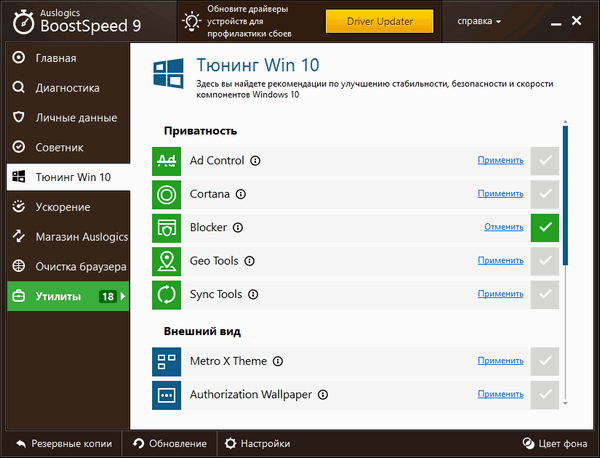Open info icon next to Sync Tools
The image size is (600, 458).
[x=253, y=295]
